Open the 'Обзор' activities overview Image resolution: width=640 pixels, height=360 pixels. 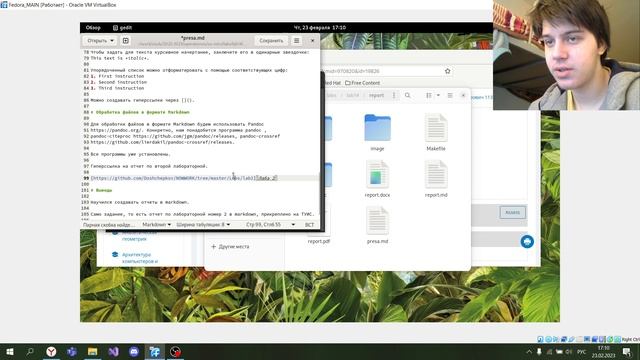point(93,28)
